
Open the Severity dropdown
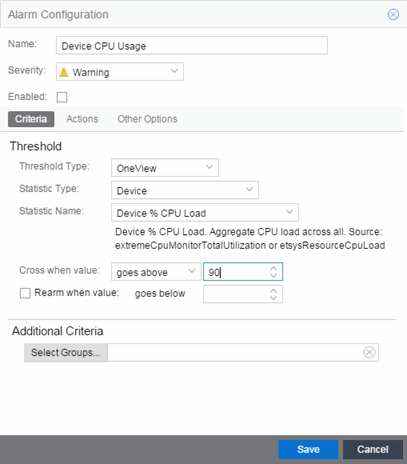click(120, 71)
